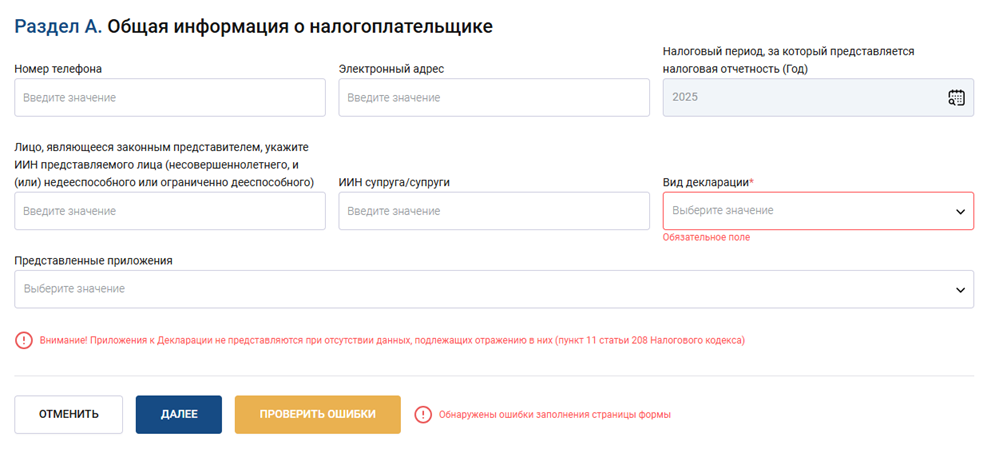Click the red notice about 'Приложения к Декларации'
The height and width of the screenshot is (453, 987).
pos(392,340)
